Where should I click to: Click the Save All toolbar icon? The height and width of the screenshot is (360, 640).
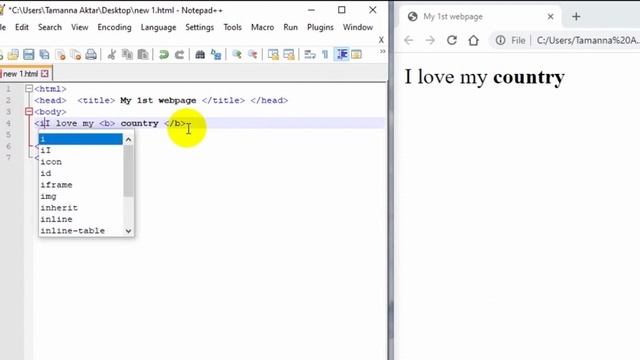coord(44,54)
